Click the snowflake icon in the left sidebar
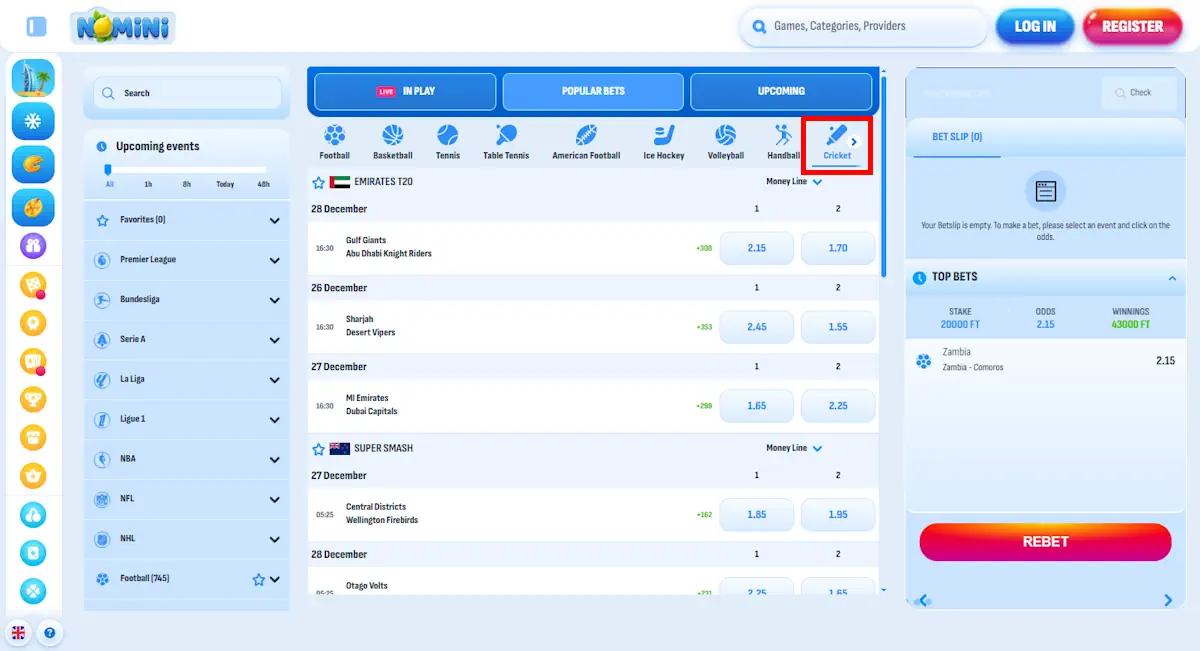This screenshot has width=1200, height=651. pyautogui.click(x=33, y=121)
